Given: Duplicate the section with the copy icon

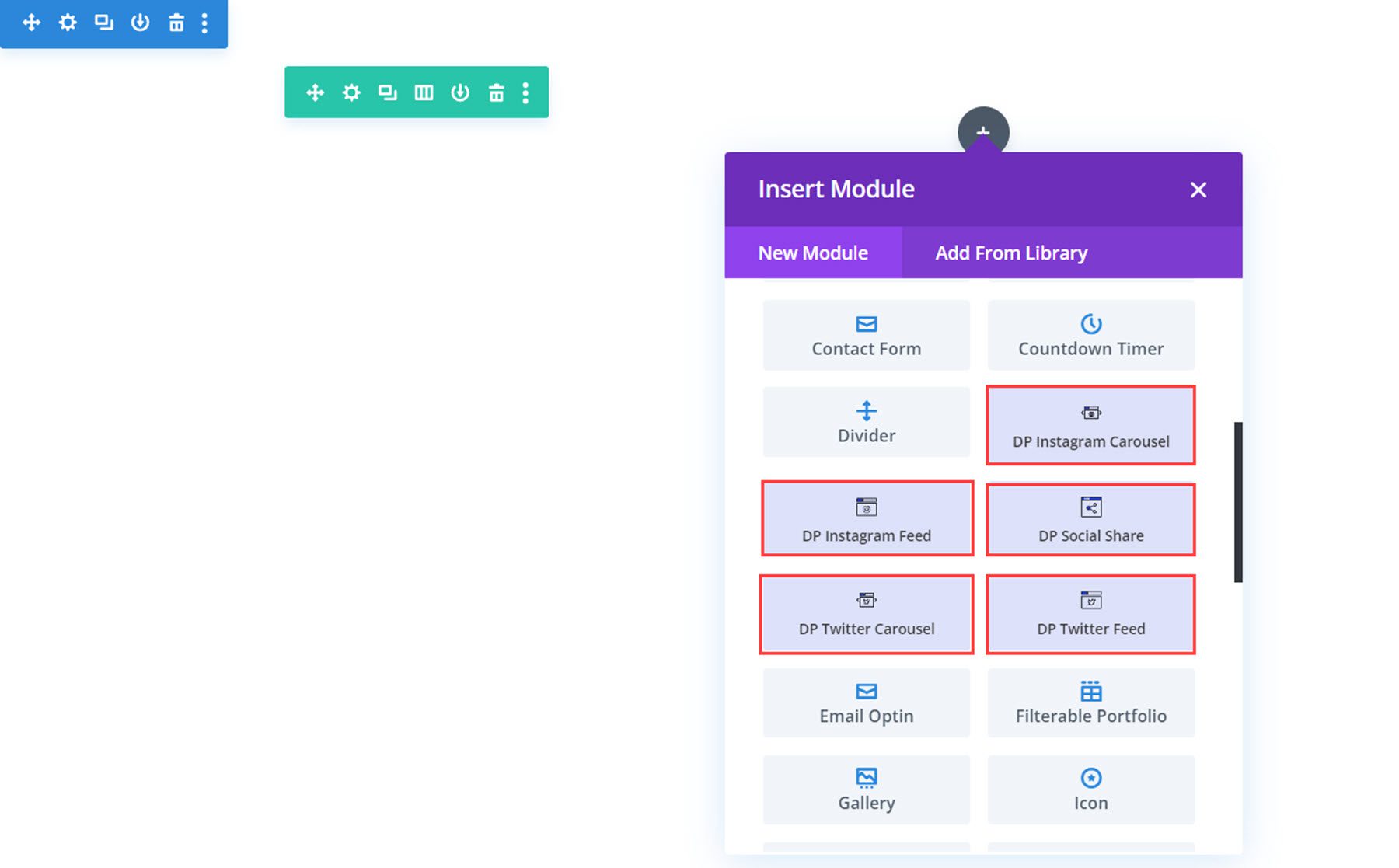Looking at the screenshot, I should (103, 23).
